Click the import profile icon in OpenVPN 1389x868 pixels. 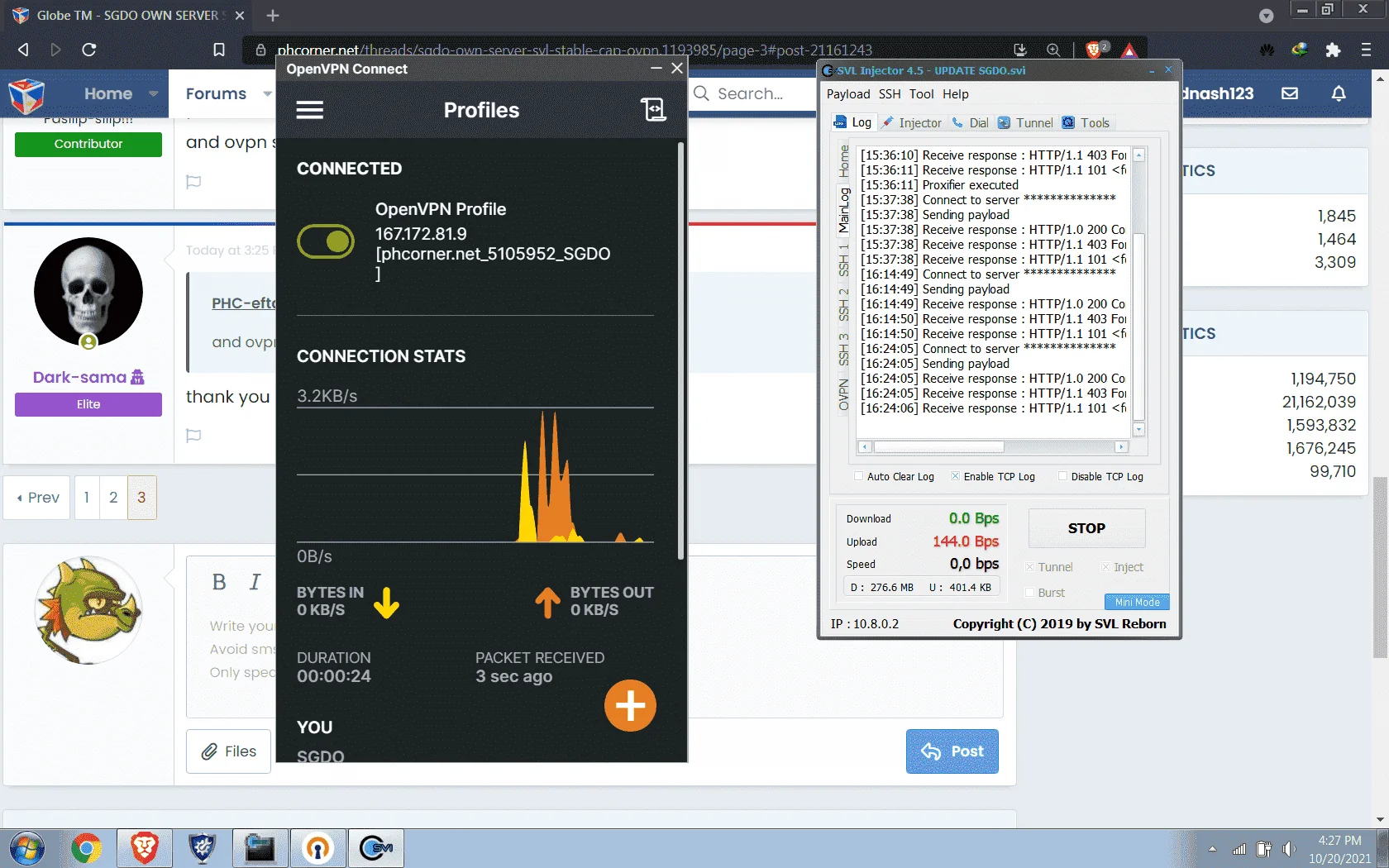[653, 109]
